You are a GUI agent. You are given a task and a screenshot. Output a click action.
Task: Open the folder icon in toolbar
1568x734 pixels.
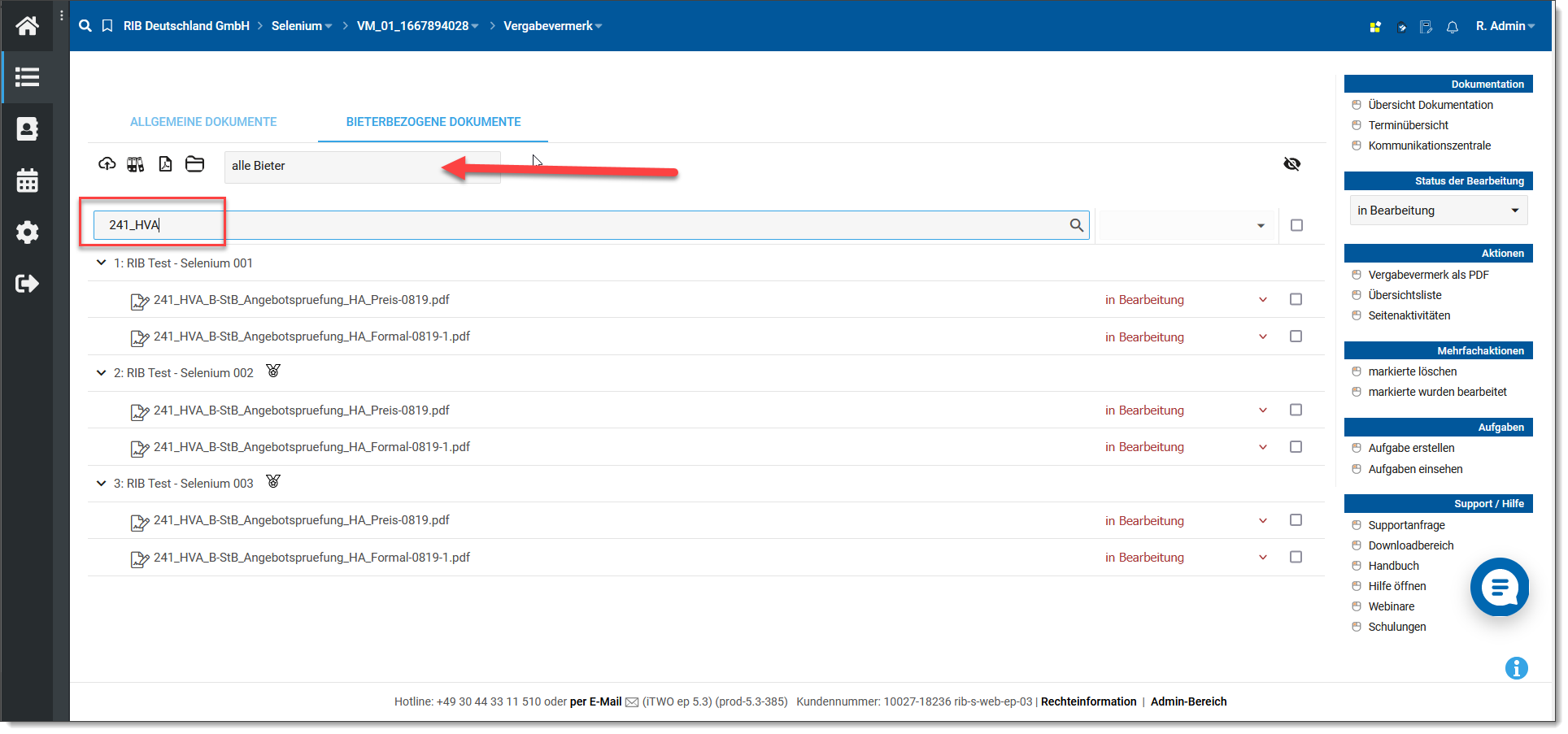194,164
